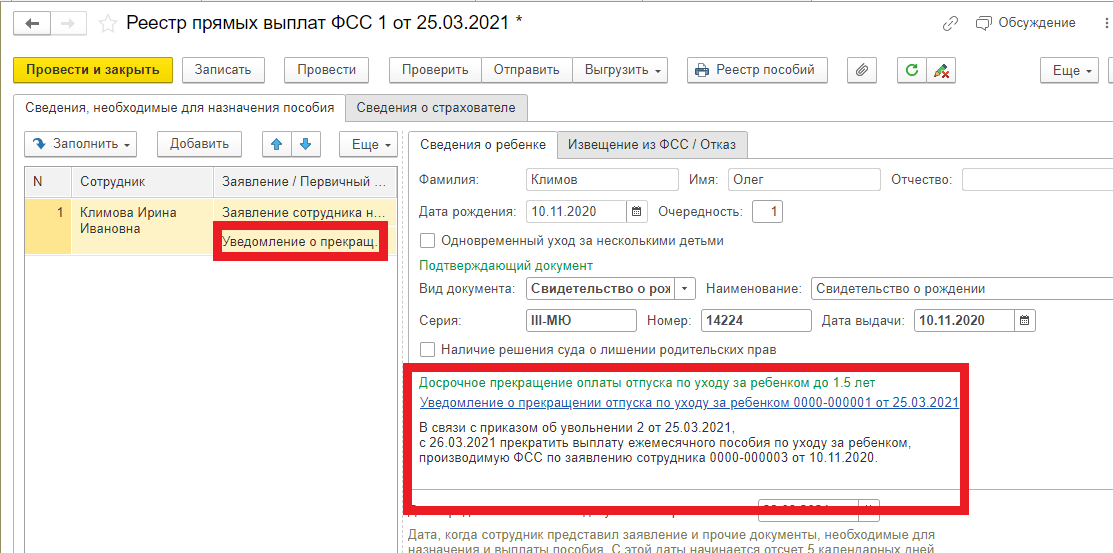Click the empty Отчество field
This screenshot has height=553, width=1113.
(x=1036, y=180)
